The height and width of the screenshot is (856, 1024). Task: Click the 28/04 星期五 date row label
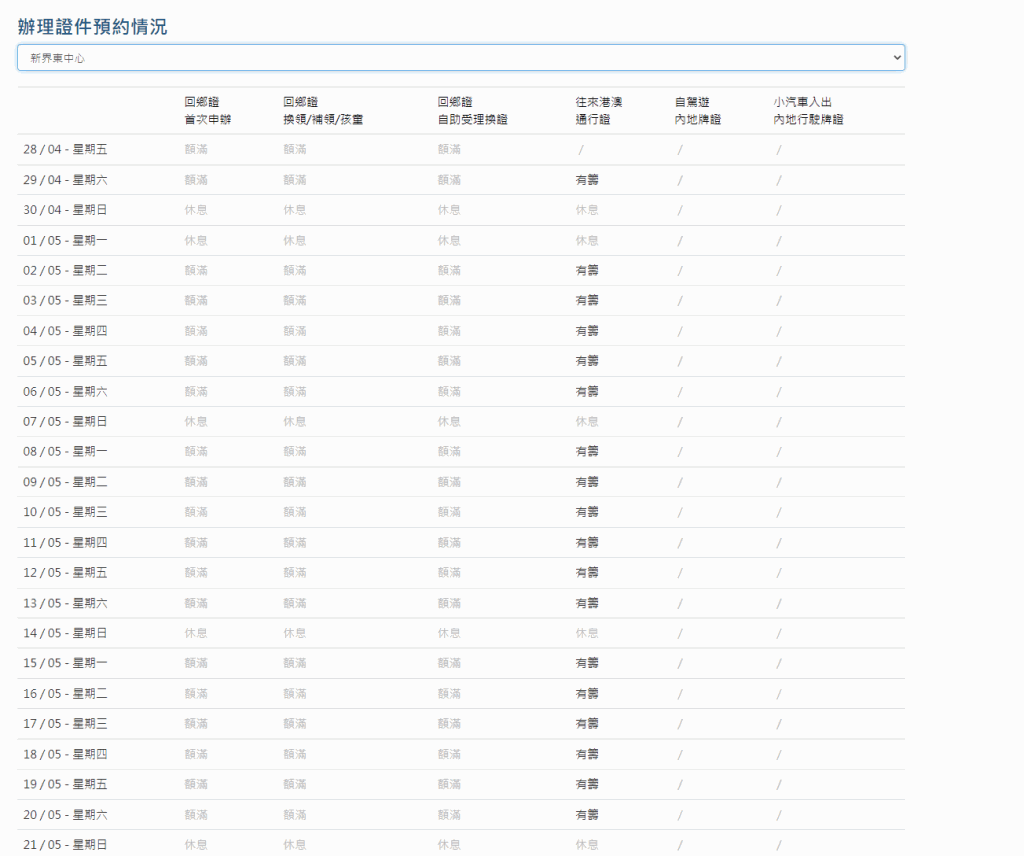pos(65,150)
